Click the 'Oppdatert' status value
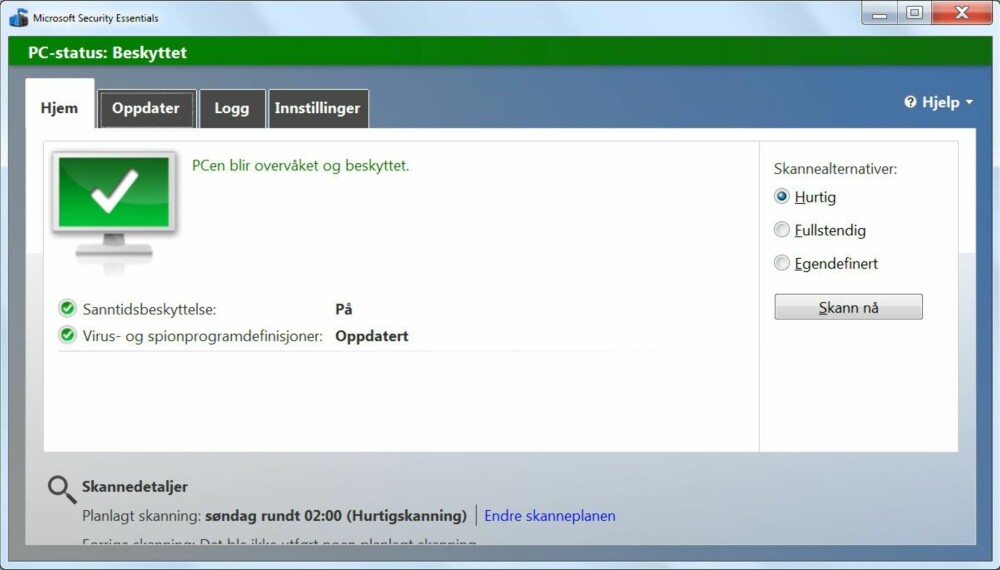The image size is (1000, 570). pos(372,336)
